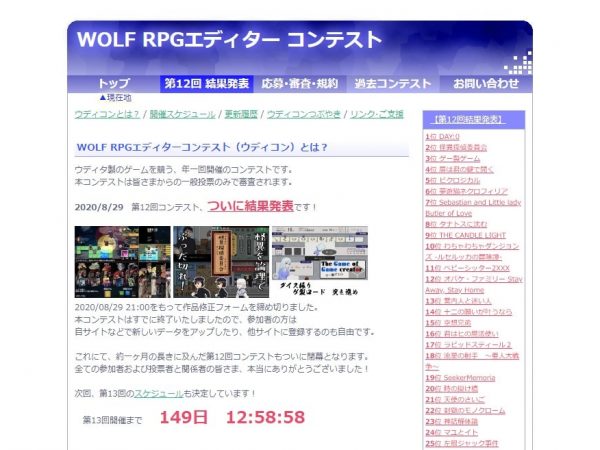
Task: Switch to 第12回 結果発表 tab
Action: [x=207, y=83]
